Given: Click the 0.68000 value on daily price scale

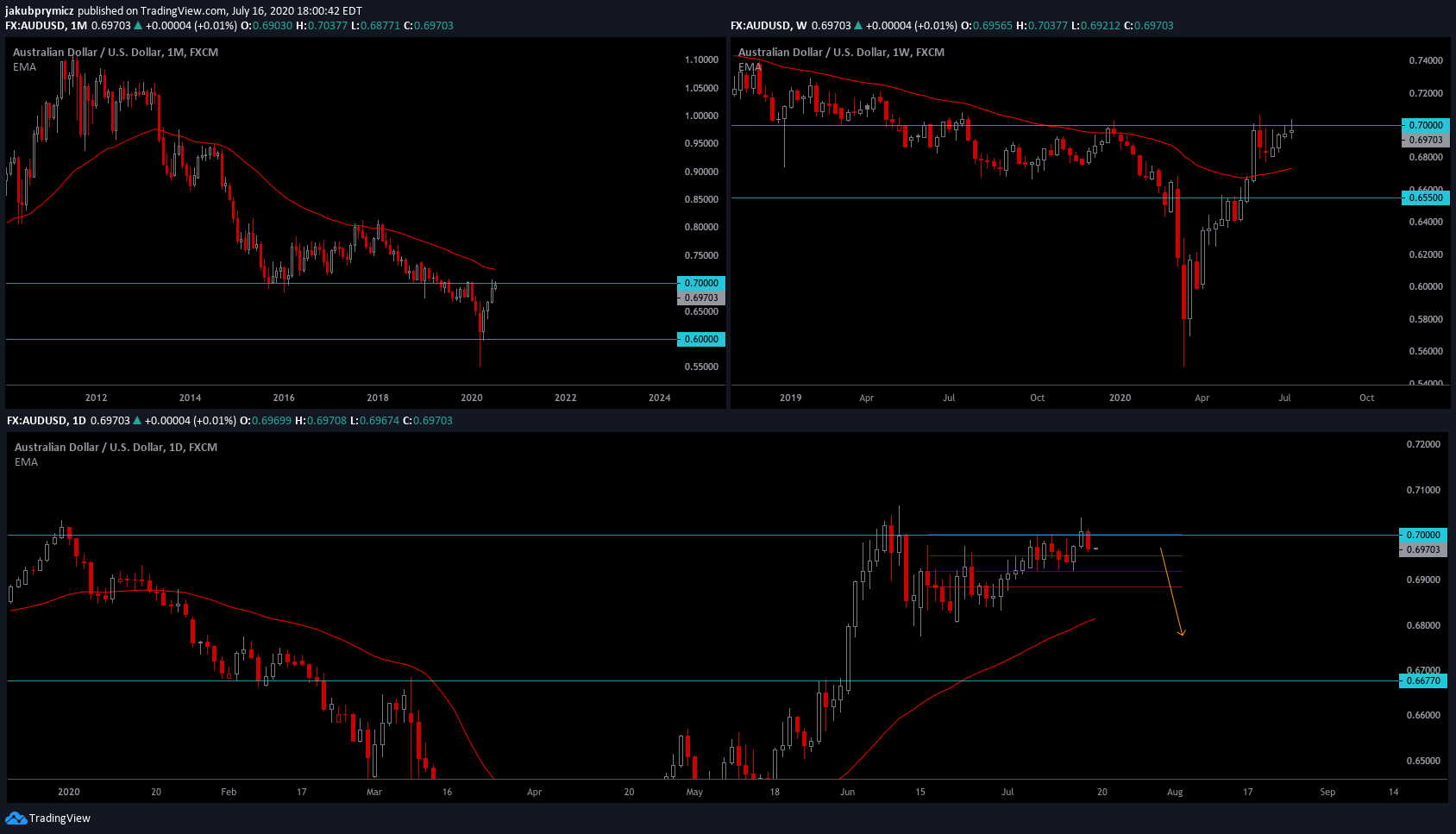Looking at the screenshot, I should [x=1423, y=625].
